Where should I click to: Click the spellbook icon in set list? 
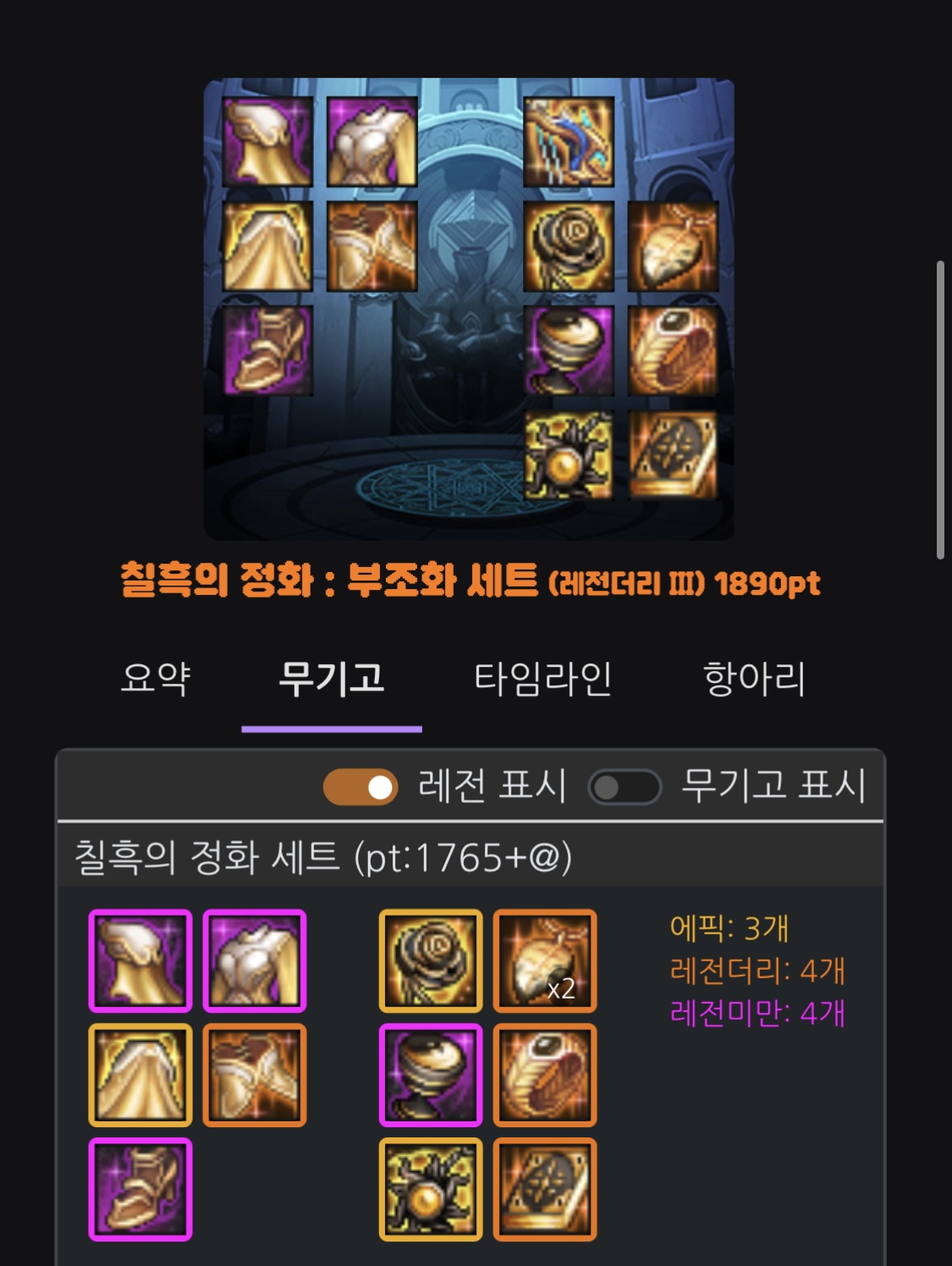point(545,1189)
